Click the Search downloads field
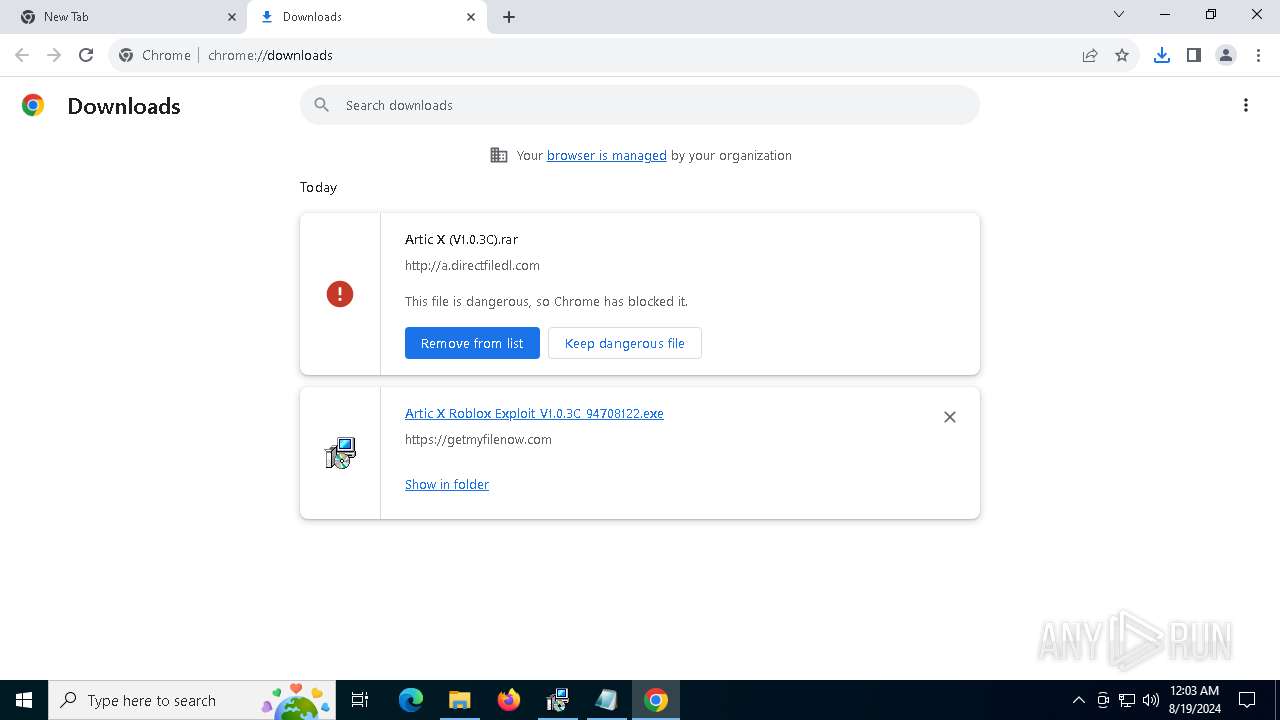1280x720 pixels. [640, 105]
